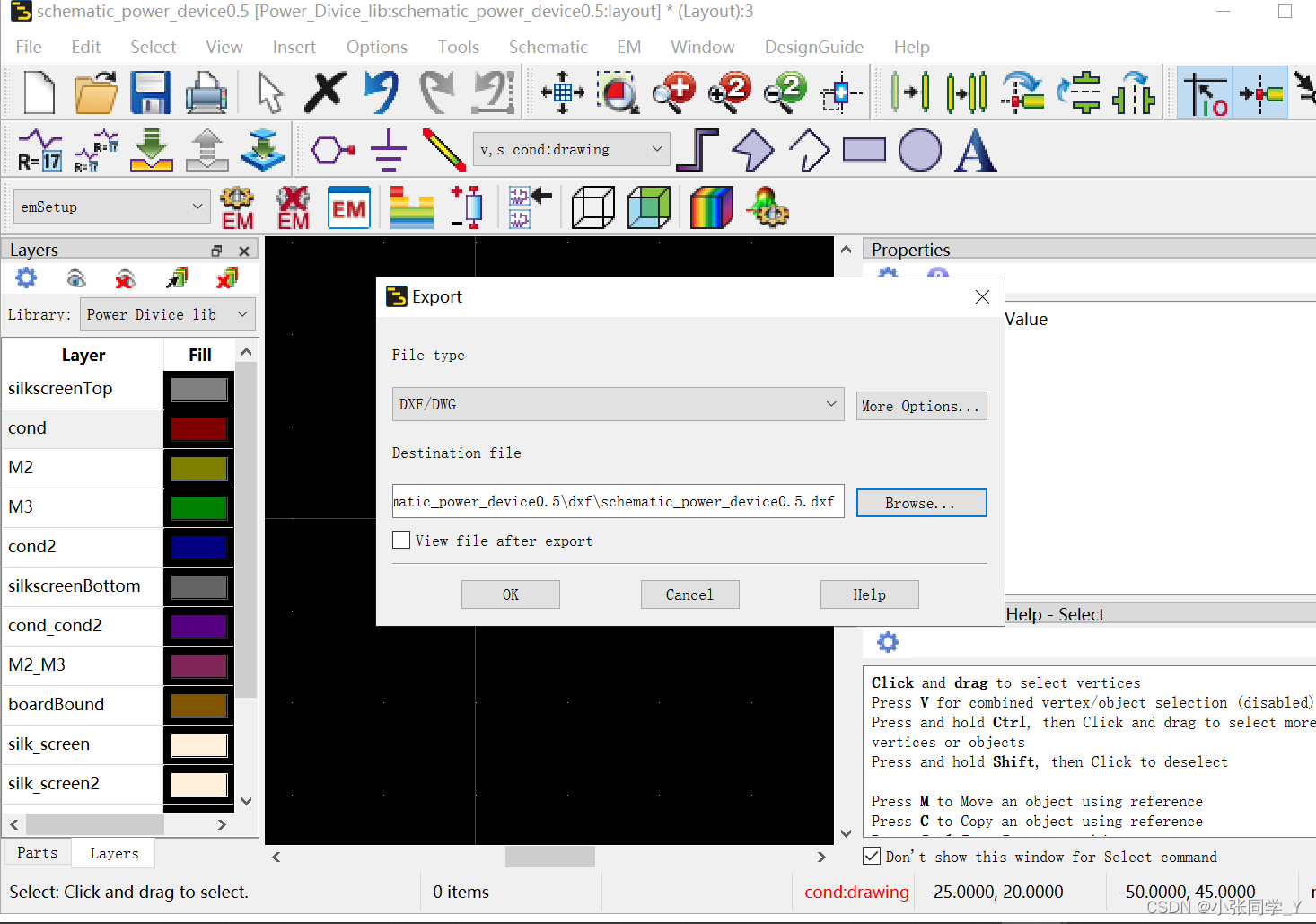The image size is (1316, 924).
Task: Select the Insert Path tool
Action: point(697,149)
